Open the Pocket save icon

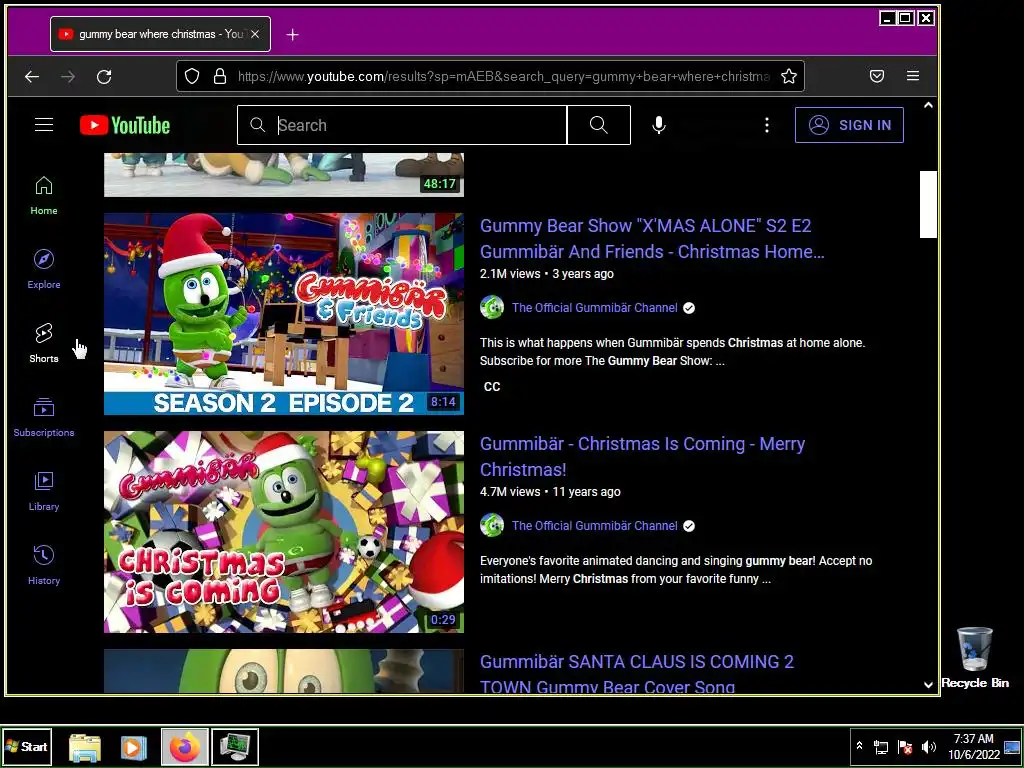coord(877,76)
